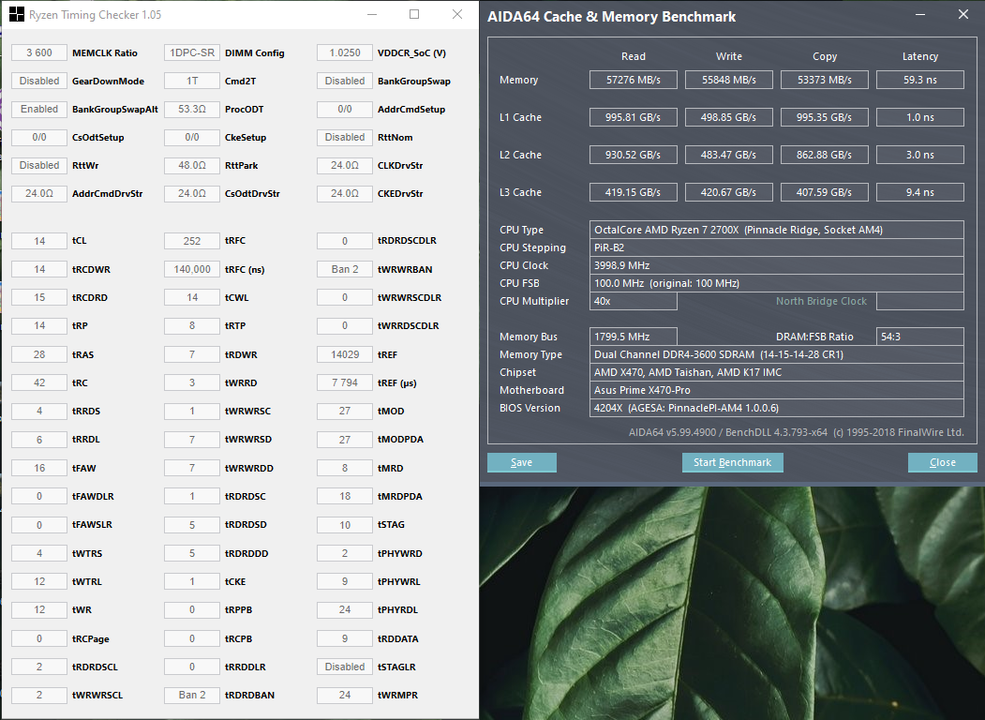This screenshot has width=985, height=720.
Task: Click the tRCDWR value box
Action: (39, 270)
